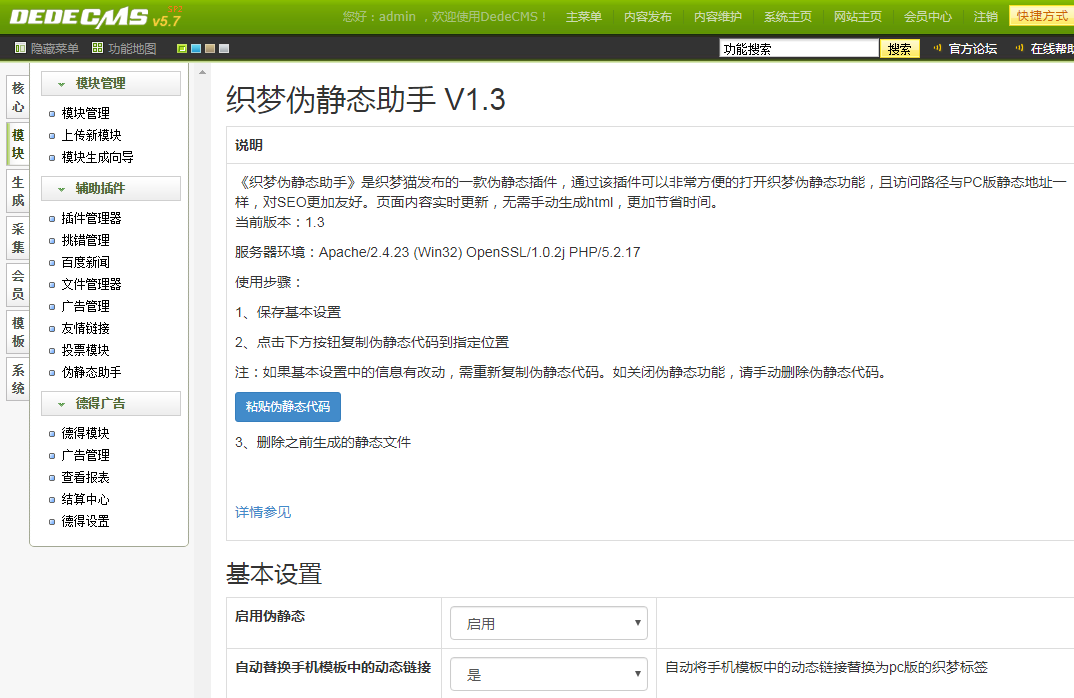The image size is (1074, 698).
Task: Select the gray theme color swatch
Action: 224,49
